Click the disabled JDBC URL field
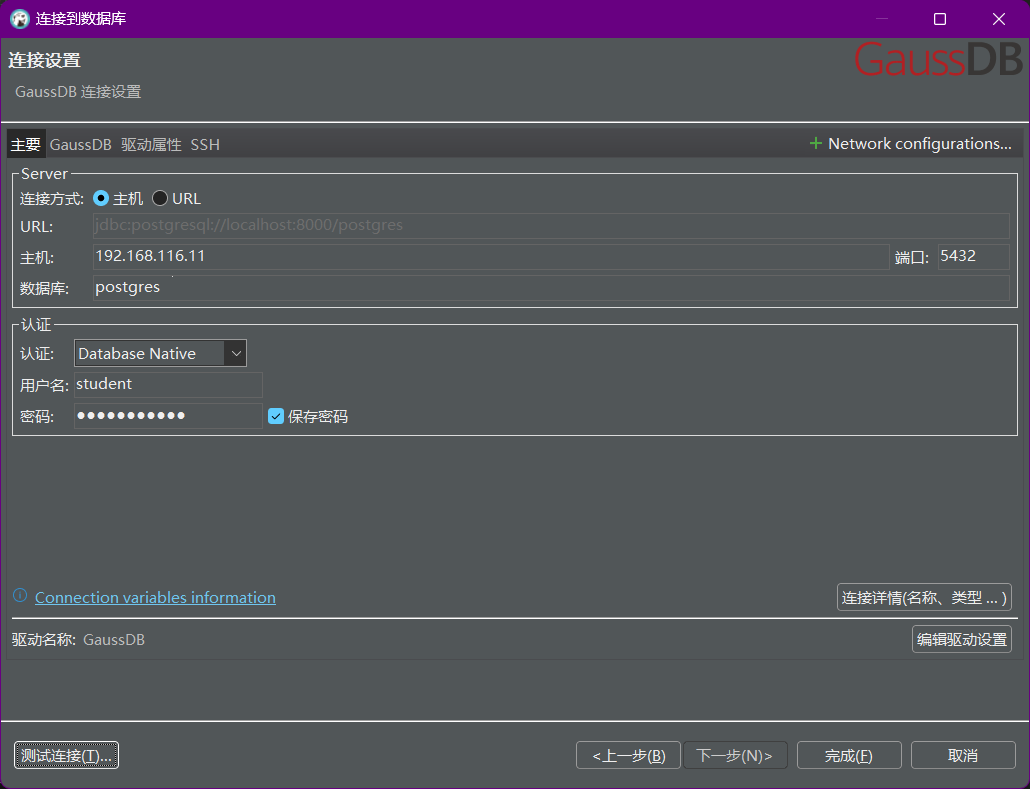Image resolution: width=1030 pixels, height=789 pixels. (551, 225)
